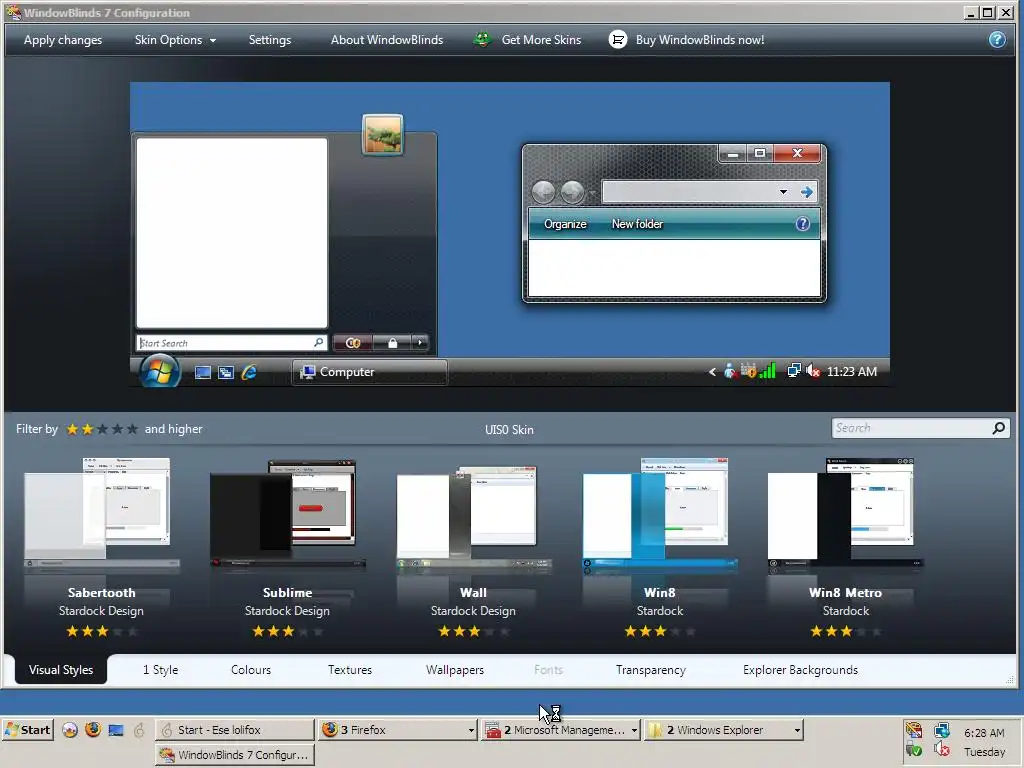The width and height of the screenshot is (1024, 768).
Task: Click the green frog Get More Skins icon
Action: coord(482,40)
